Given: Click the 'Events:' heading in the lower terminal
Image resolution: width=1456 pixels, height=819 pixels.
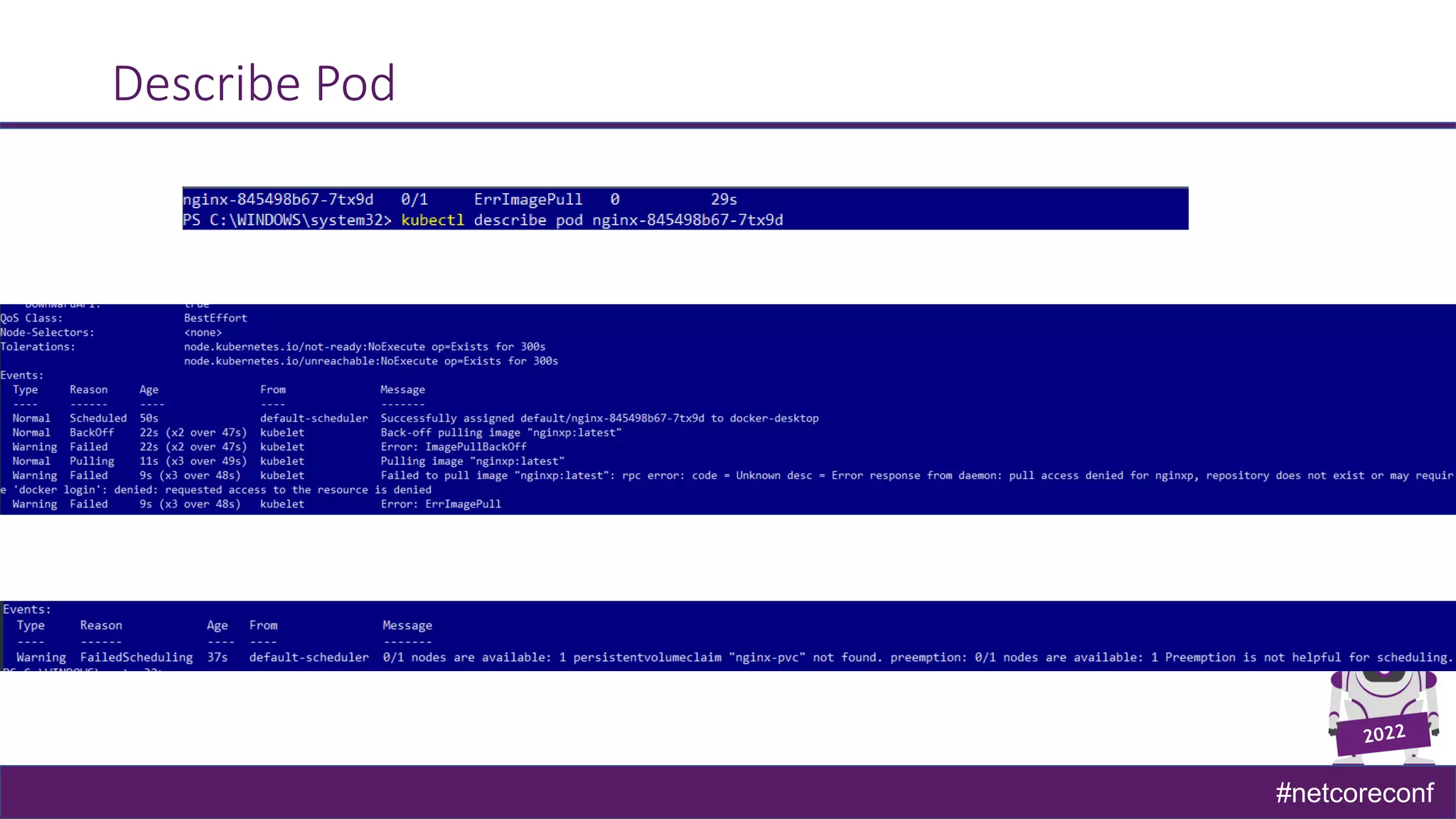Looking at the screenshot, I should pos(27,609).
